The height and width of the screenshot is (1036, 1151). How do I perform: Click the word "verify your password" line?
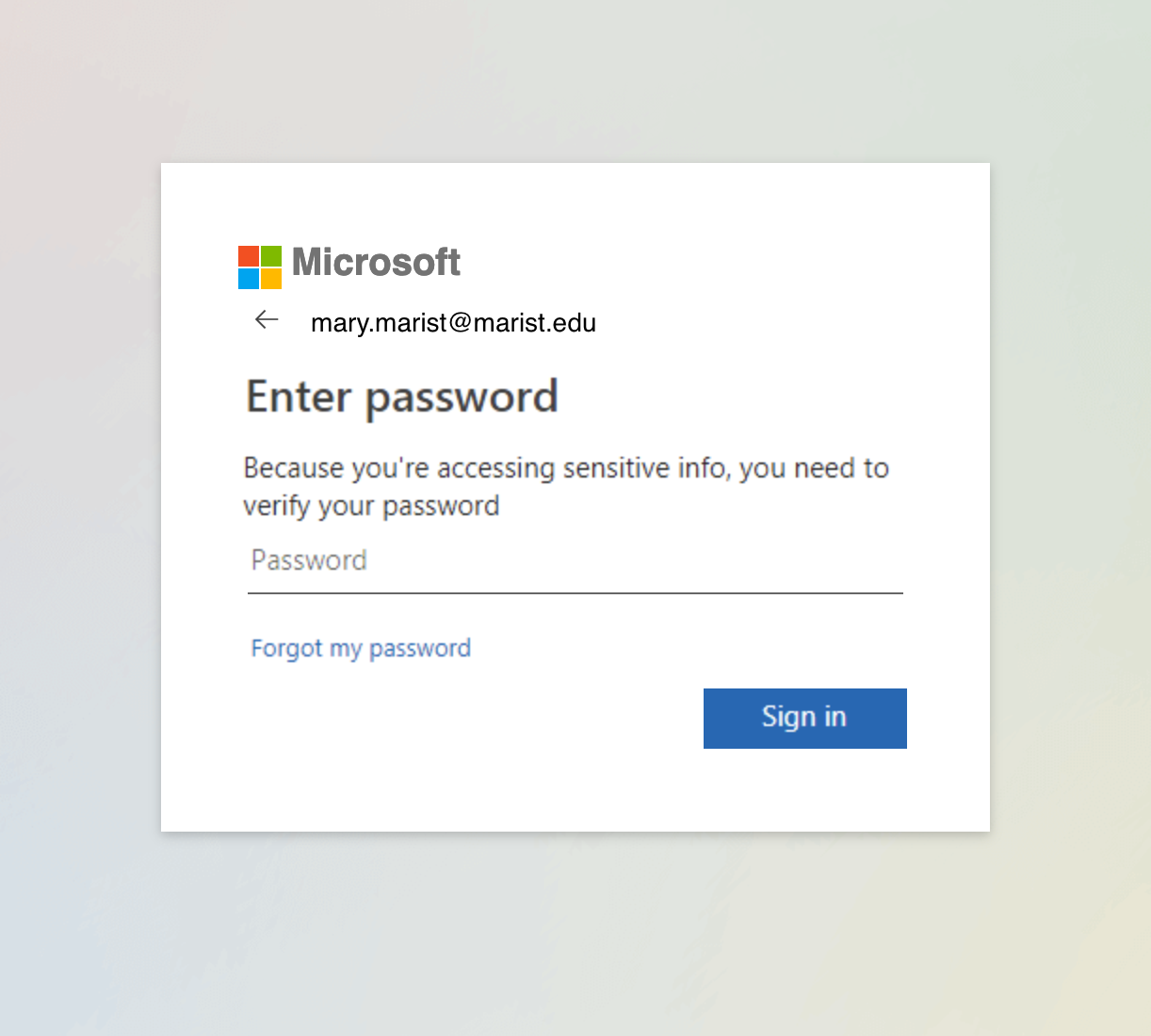(371, 507)
